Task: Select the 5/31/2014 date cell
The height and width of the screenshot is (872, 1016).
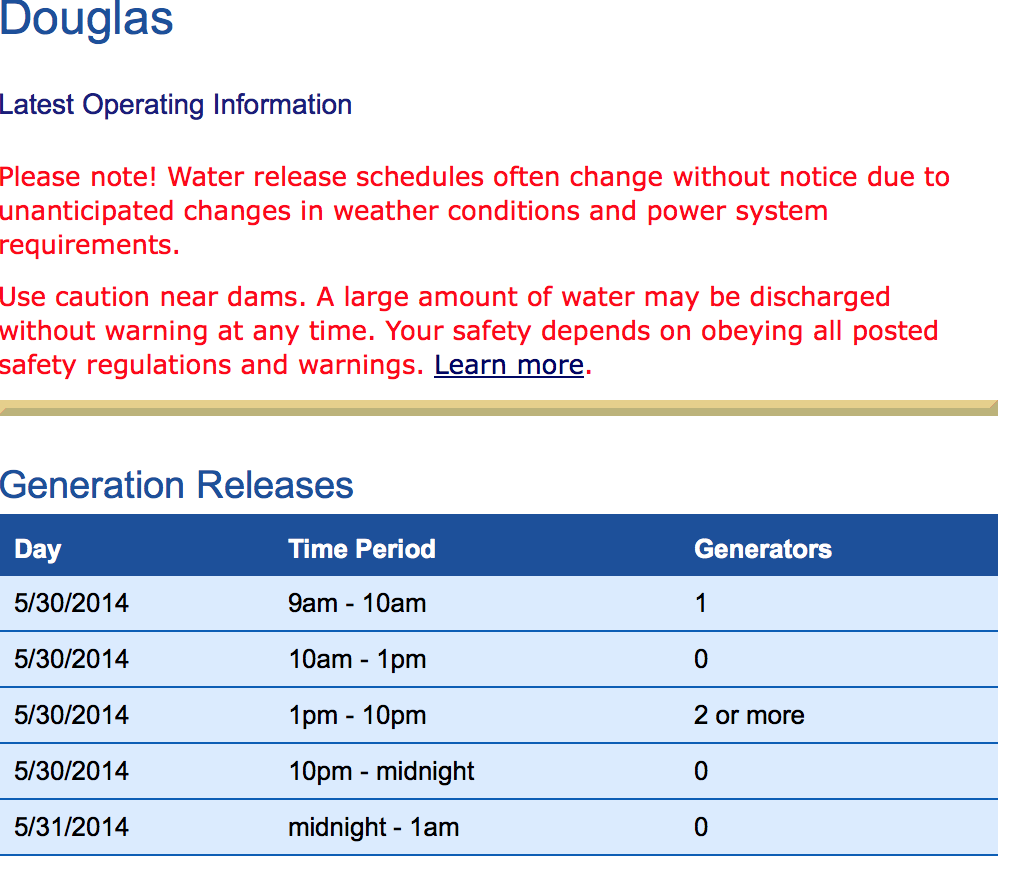Action: click(72, 827)
